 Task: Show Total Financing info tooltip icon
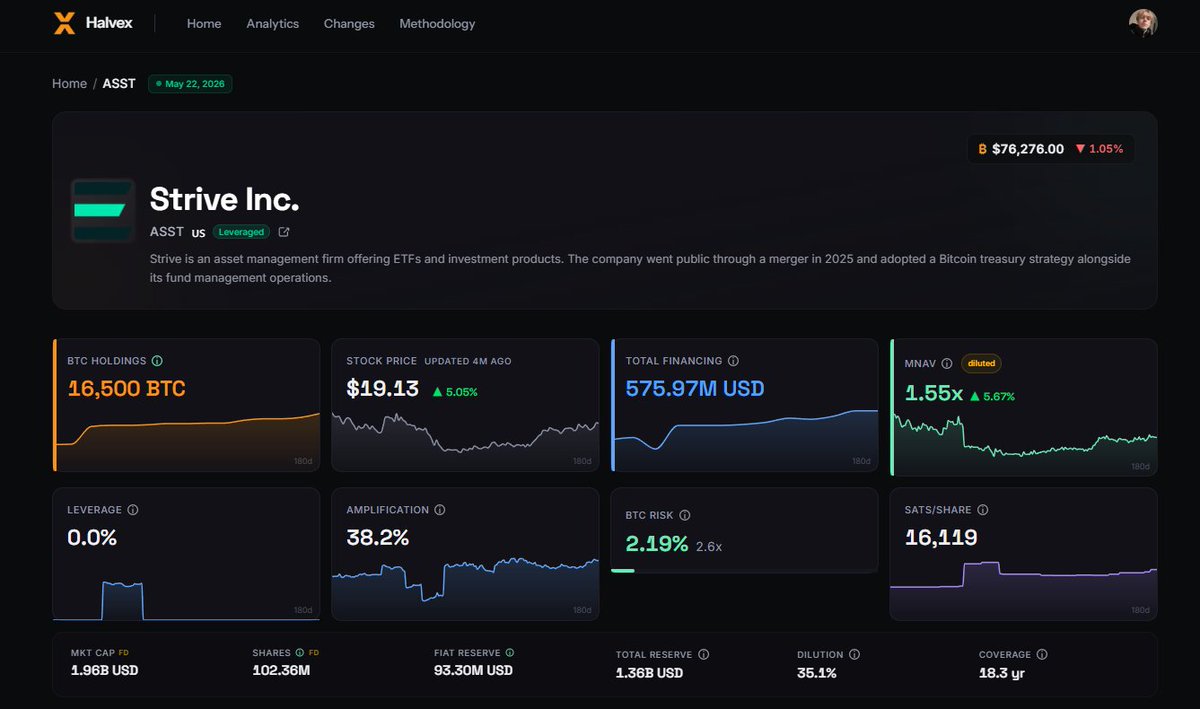click(733, 361)
